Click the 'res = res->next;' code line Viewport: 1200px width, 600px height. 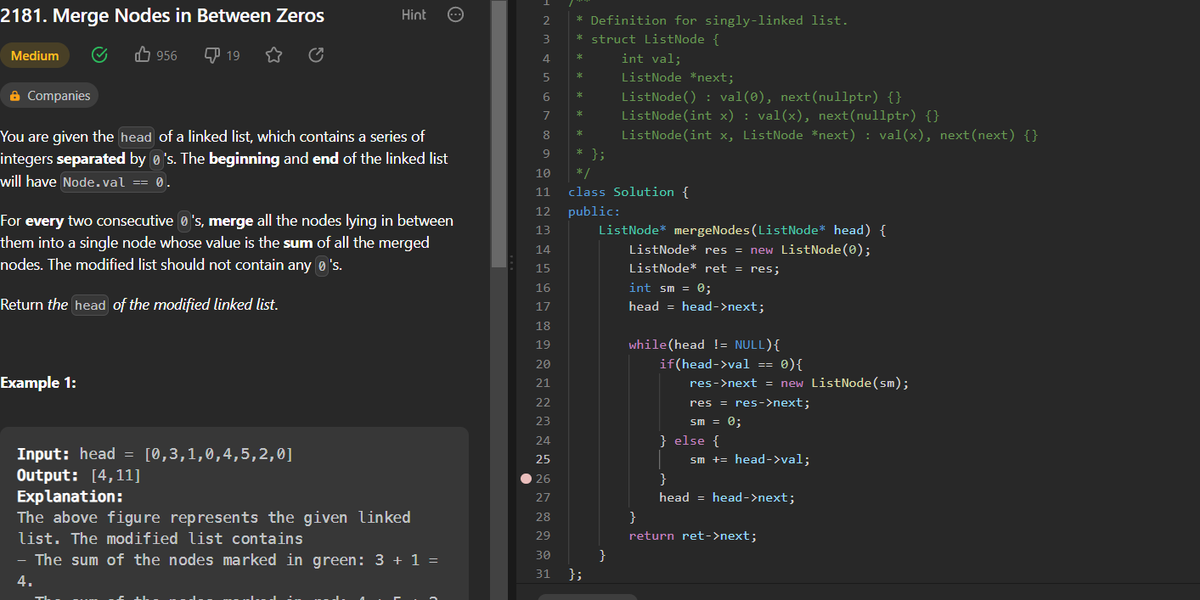[x=750, y=402]
